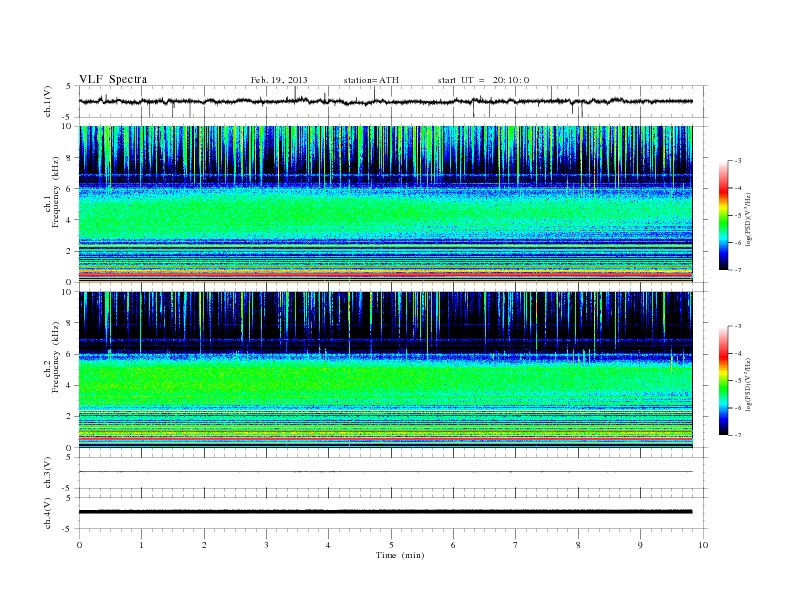
Task: Click time axis tick label '5'
Action: click(x=391, y=545)
